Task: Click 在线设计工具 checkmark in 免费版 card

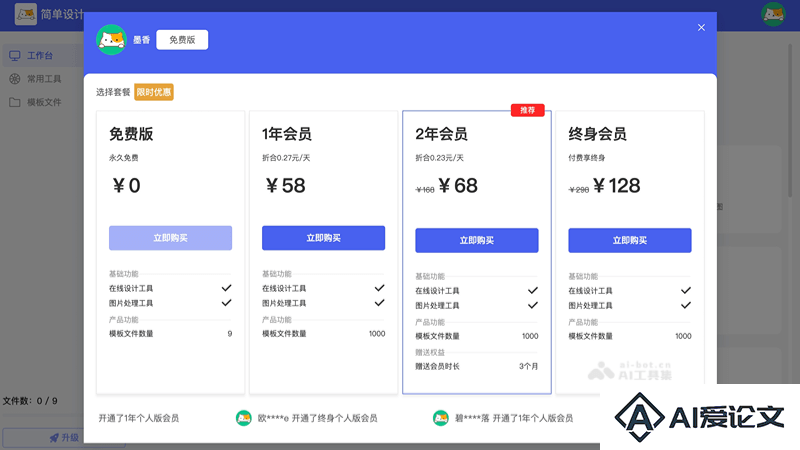Action: pos(227,288)
